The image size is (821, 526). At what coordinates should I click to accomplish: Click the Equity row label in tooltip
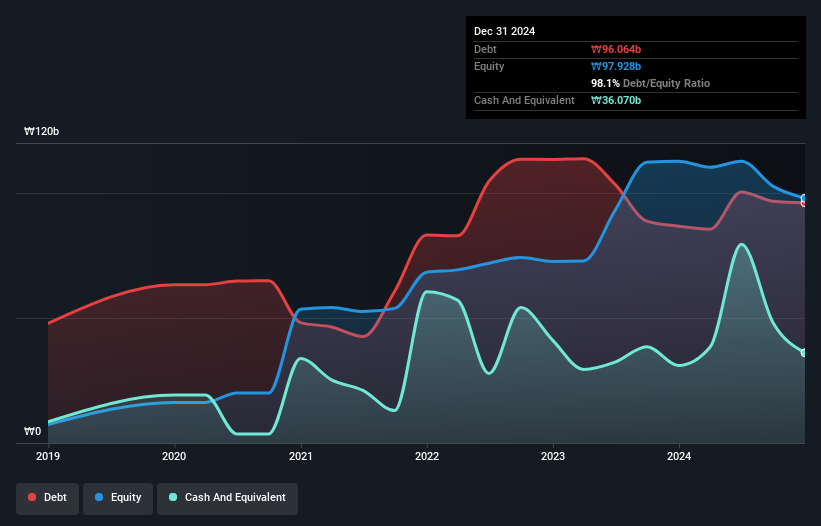489,66
